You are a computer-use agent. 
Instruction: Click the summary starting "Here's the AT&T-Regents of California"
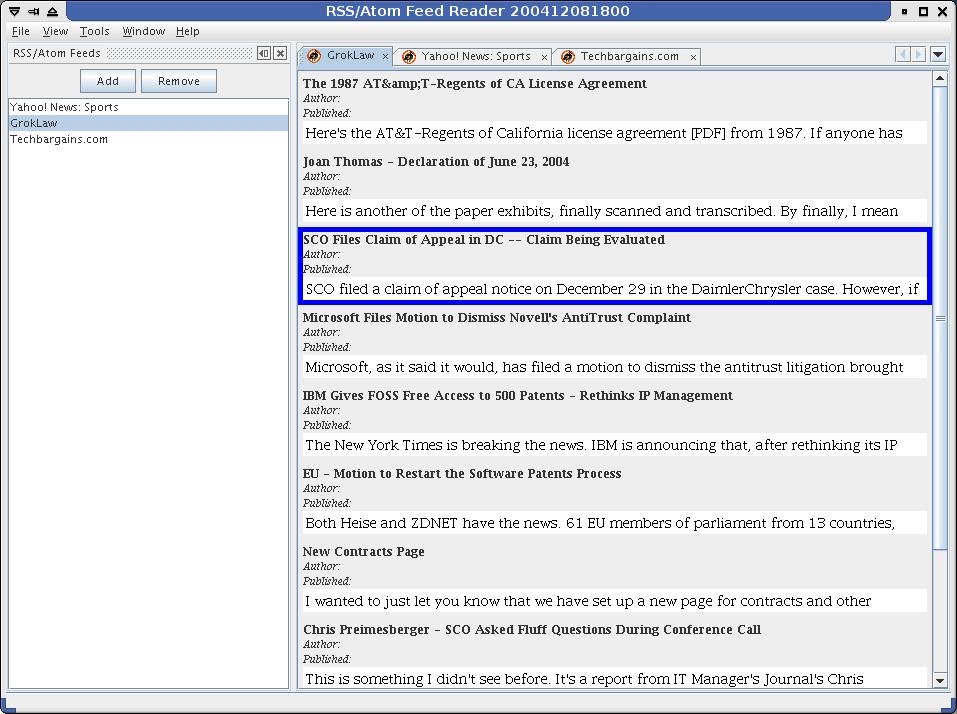pos(615,133)
